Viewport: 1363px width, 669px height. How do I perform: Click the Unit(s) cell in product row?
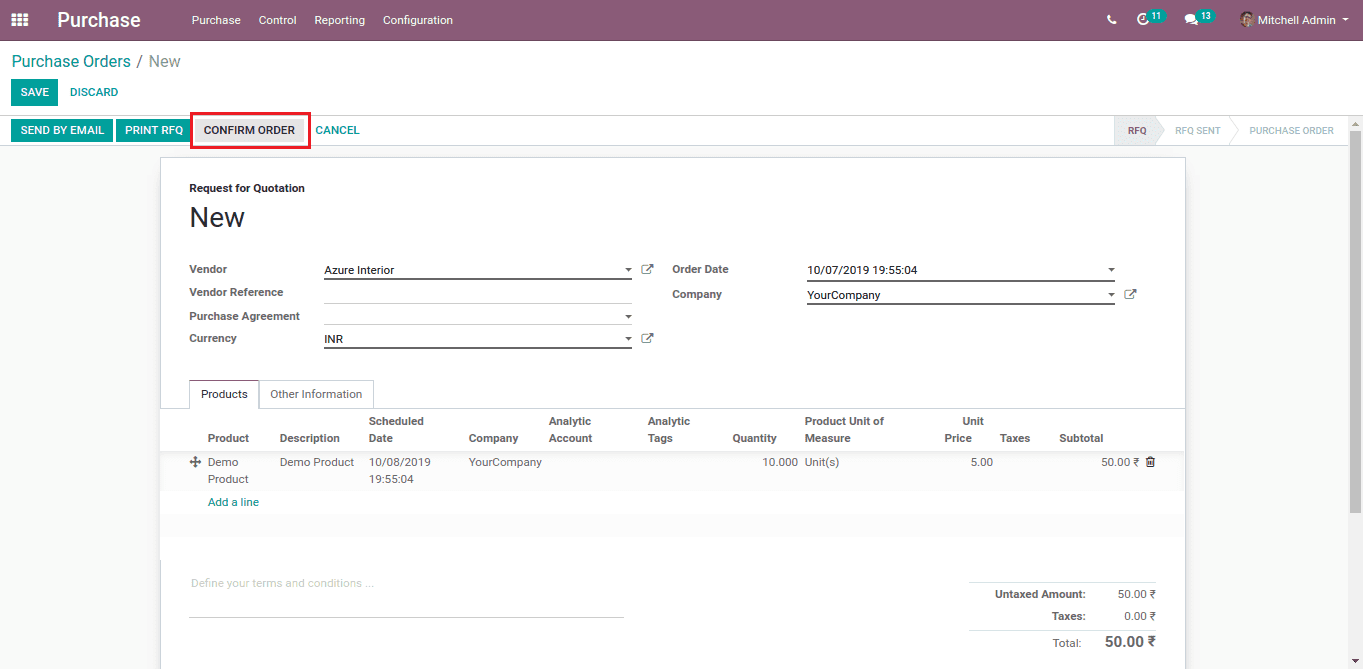pos(822,462)
